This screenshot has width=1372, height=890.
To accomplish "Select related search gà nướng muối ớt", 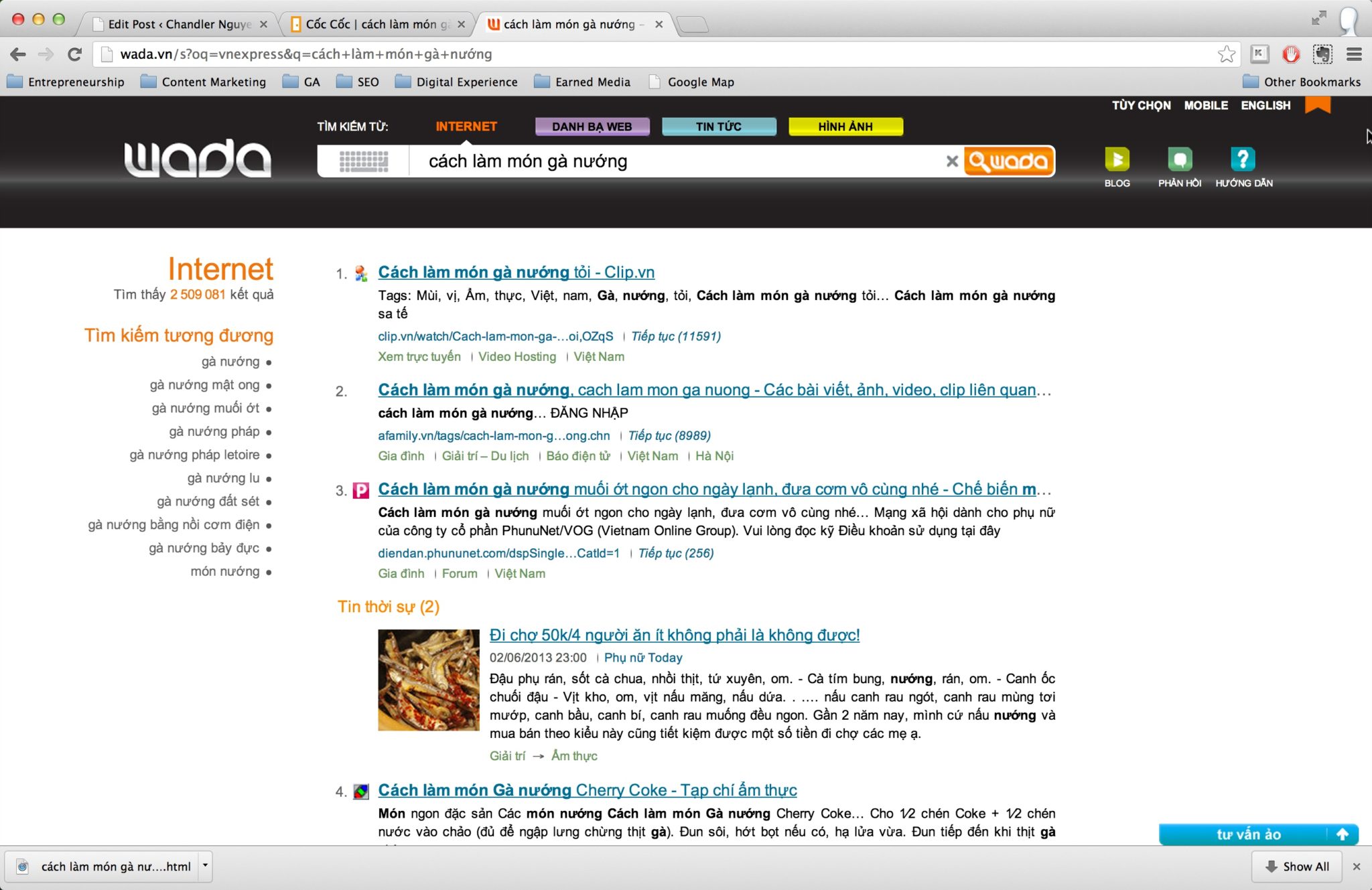I will (x=206, y=409).
